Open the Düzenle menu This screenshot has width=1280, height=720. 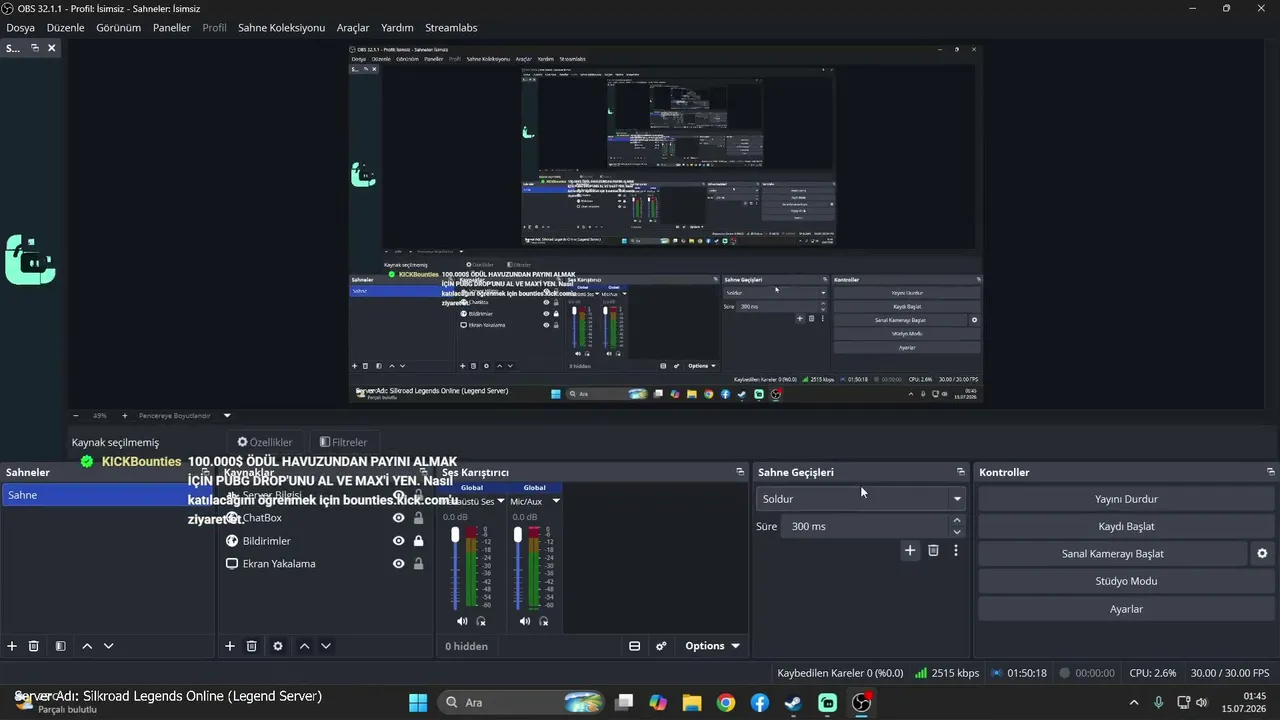tap(66, 28)
